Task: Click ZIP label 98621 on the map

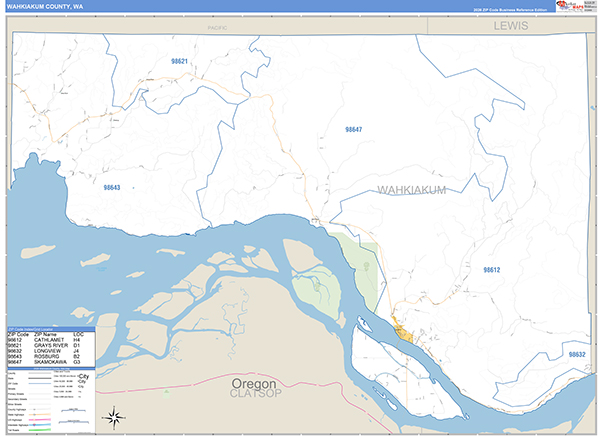Action: [x=179, y=61]
